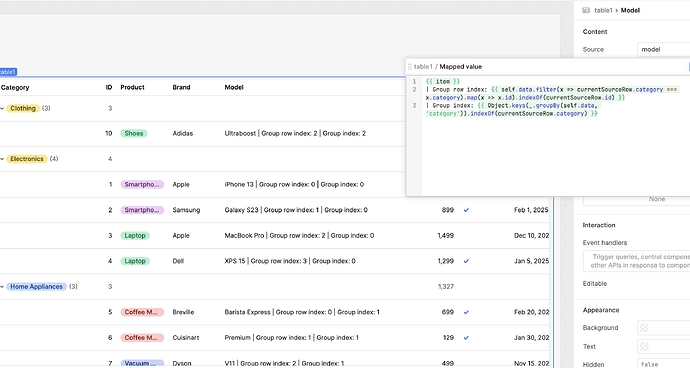Click the Clothing category tag
Screen dimensions: 690x368
[x=23, y=108]
